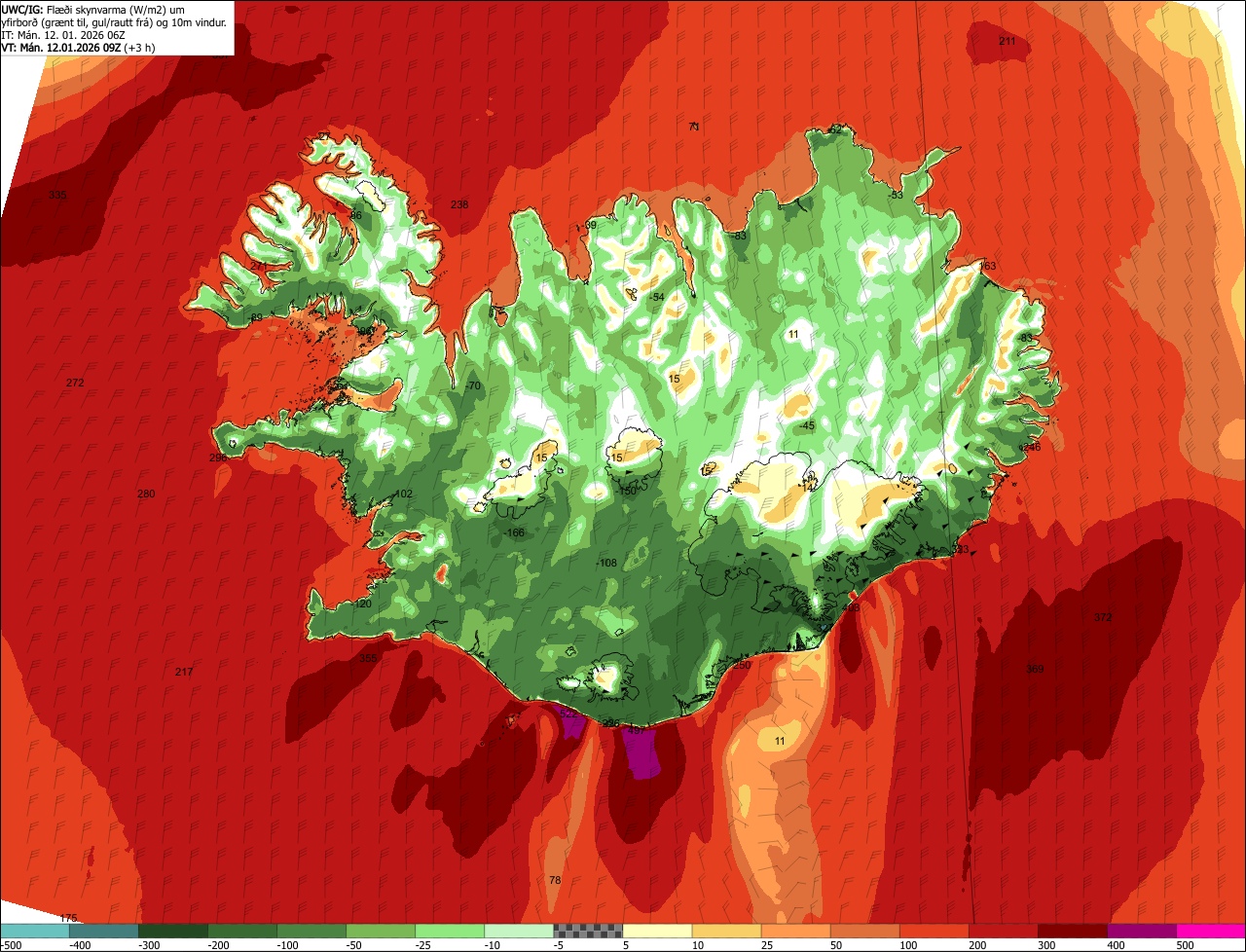Click the purple 400 to 500 legend swatch
This screenshot has width=1246, height=952.
click(1141, 931)
